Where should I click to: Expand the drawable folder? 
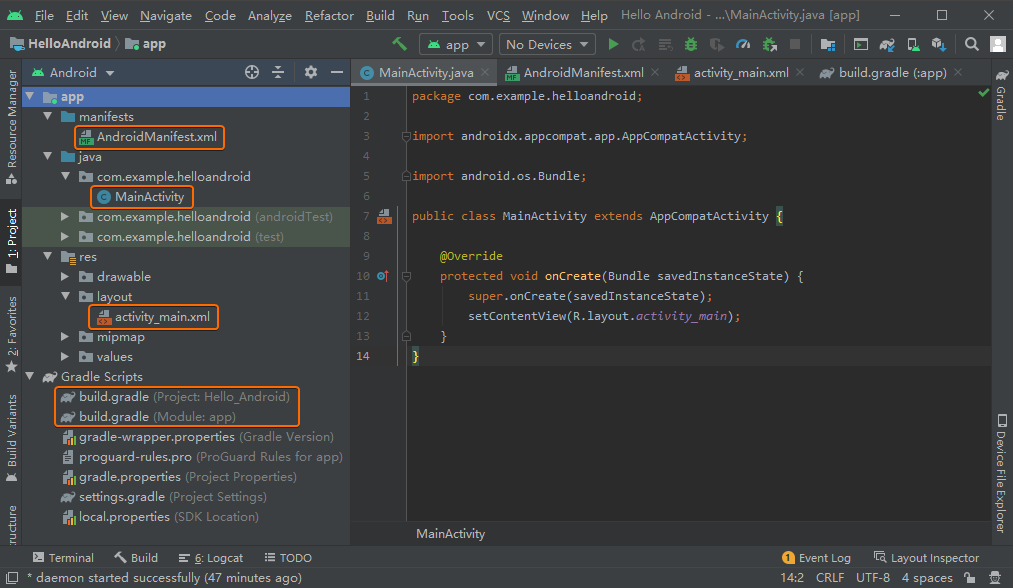(65, 277)
